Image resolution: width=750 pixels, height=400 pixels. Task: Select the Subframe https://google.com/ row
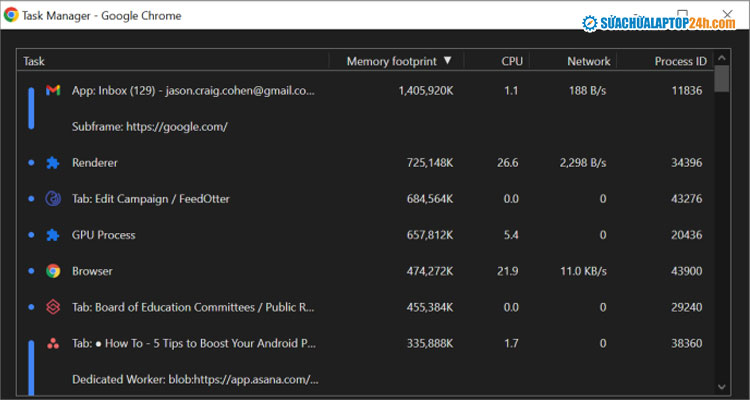(x=150, y=126)
